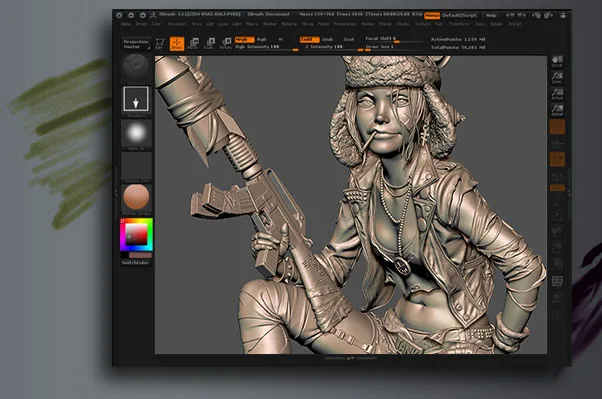This screenshot has width=602, height=399.
Task: Open the current brush thumbnail selector
Action: [x=136, y=66]
